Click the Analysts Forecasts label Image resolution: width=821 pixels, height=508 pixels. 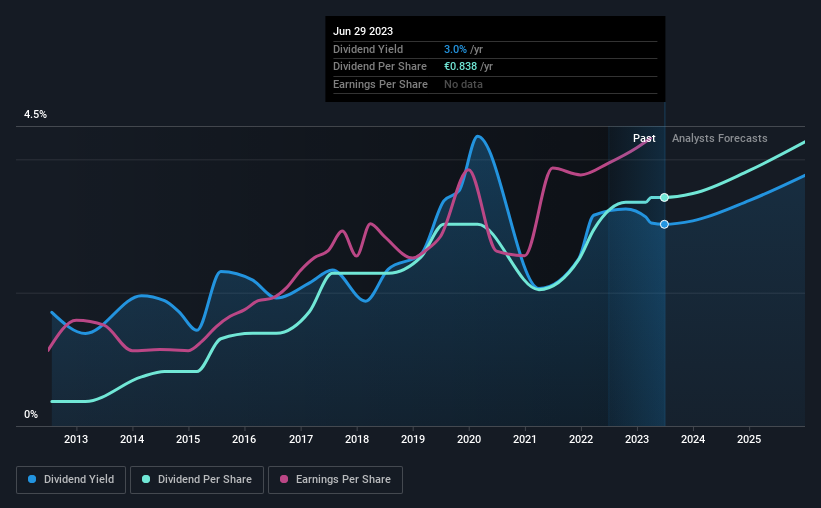(x=719, y=138)
